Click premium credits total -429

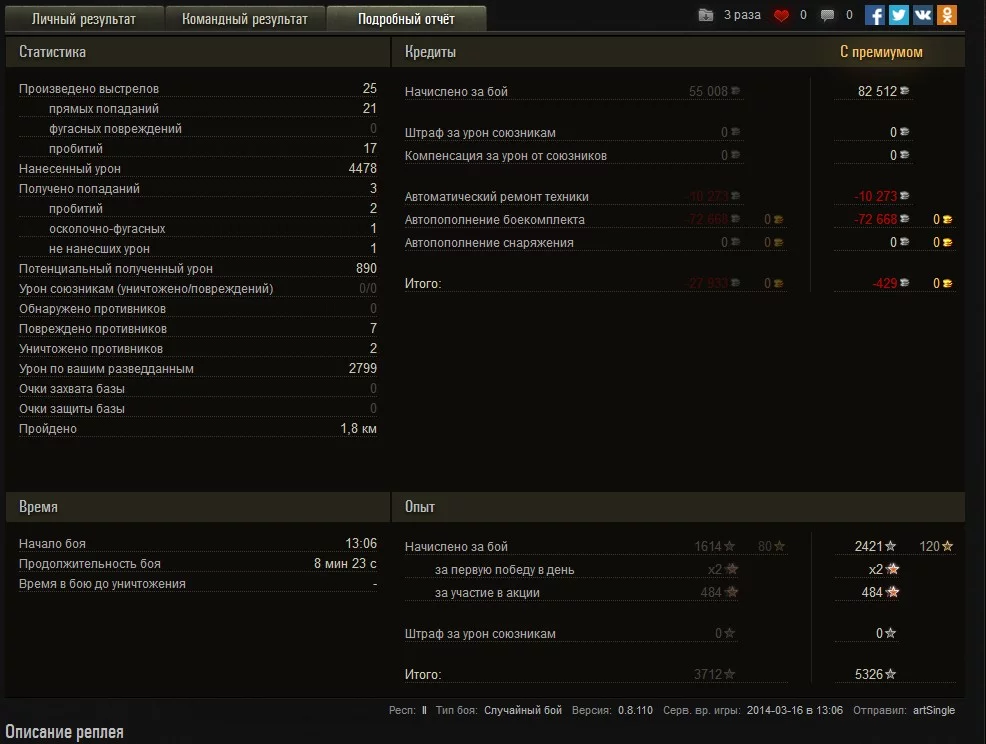pos(885,284)
